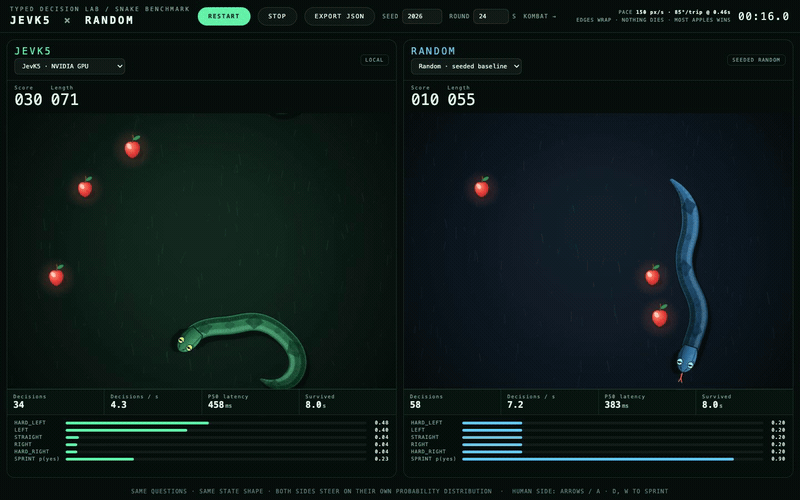Click the RESTART button
Screen dimensions: 800x500
(x=224, y=16)
